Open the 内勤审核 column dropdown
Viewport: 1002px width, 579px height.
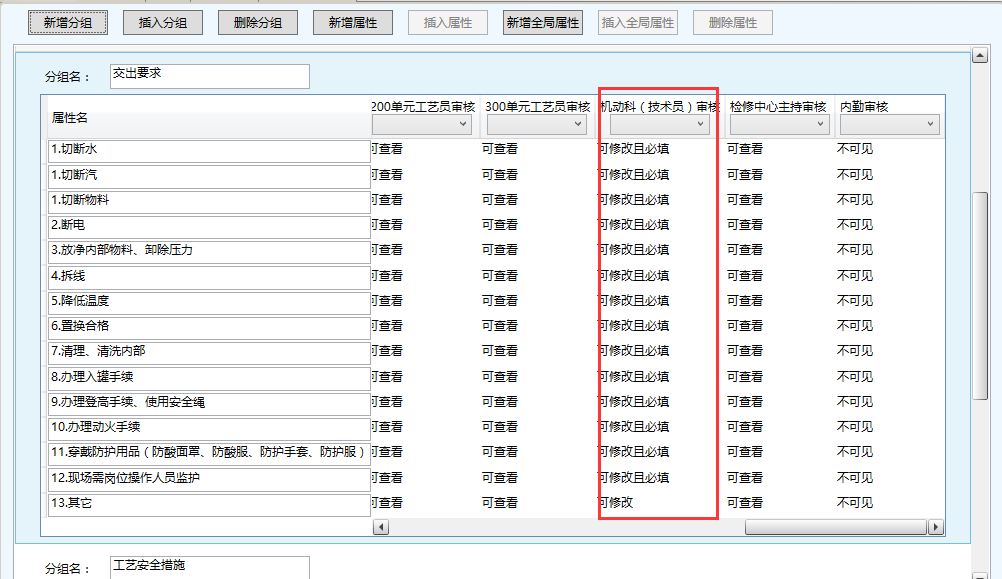[889, 125]
